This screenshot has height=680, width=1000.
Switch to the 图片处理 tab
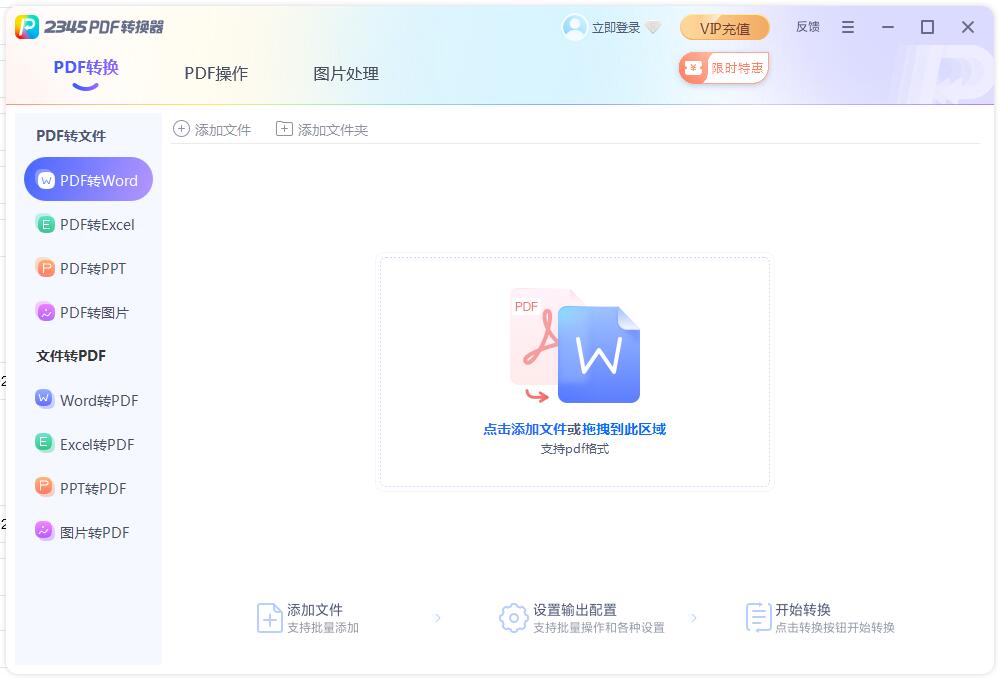click(x=345, y=73)
